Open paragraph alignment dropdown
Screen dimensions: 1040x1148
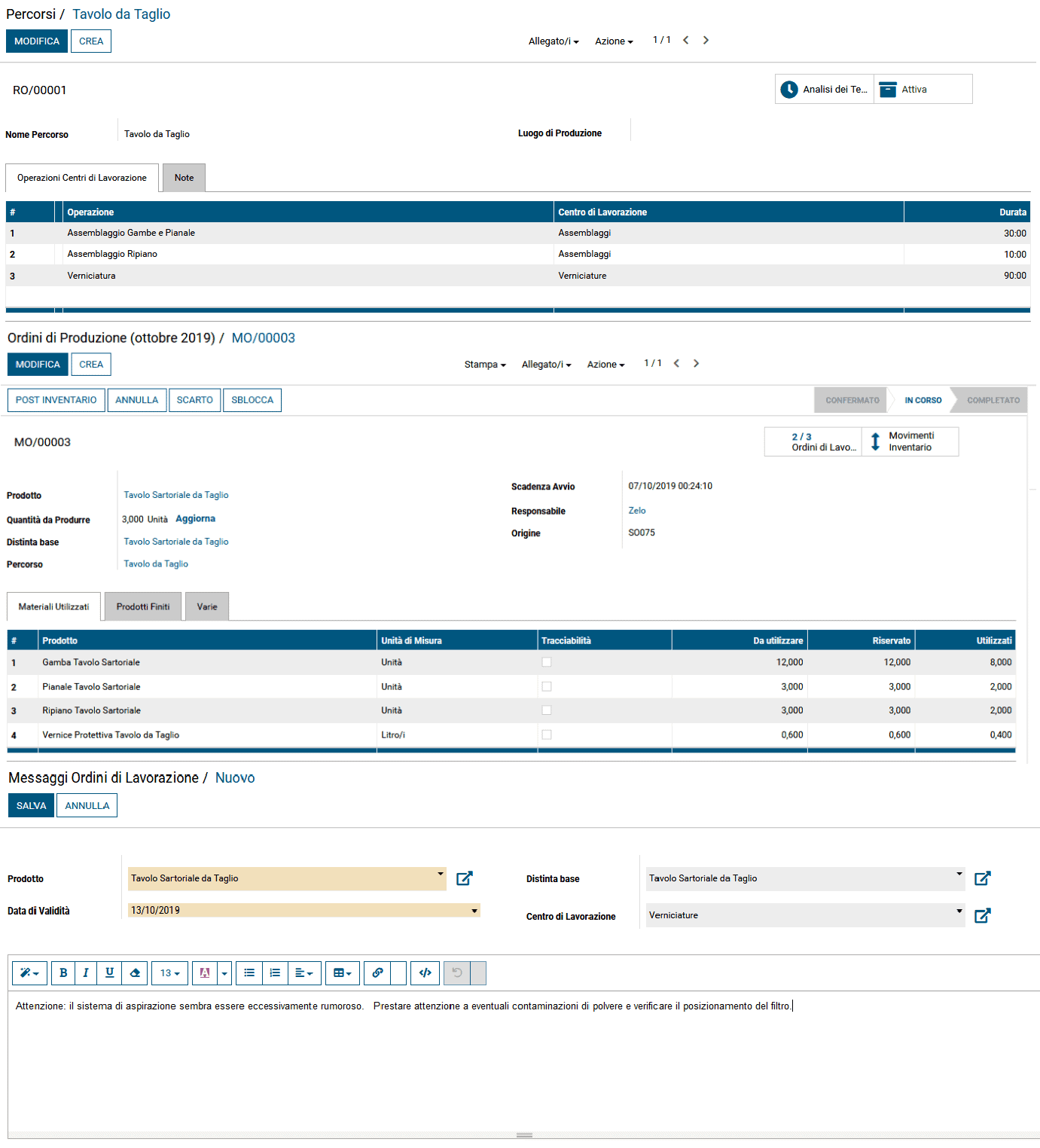coord(304,973)
